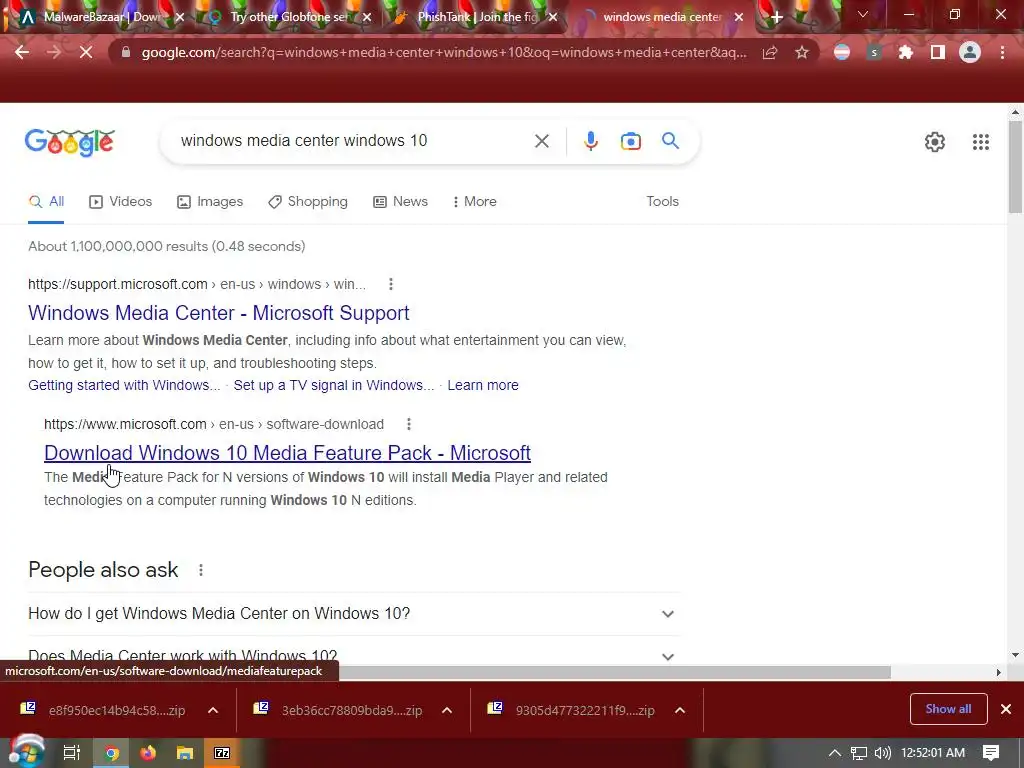Open options for software-download result
The height and width of the screenshot is (768, 1024).
point(409,424)
